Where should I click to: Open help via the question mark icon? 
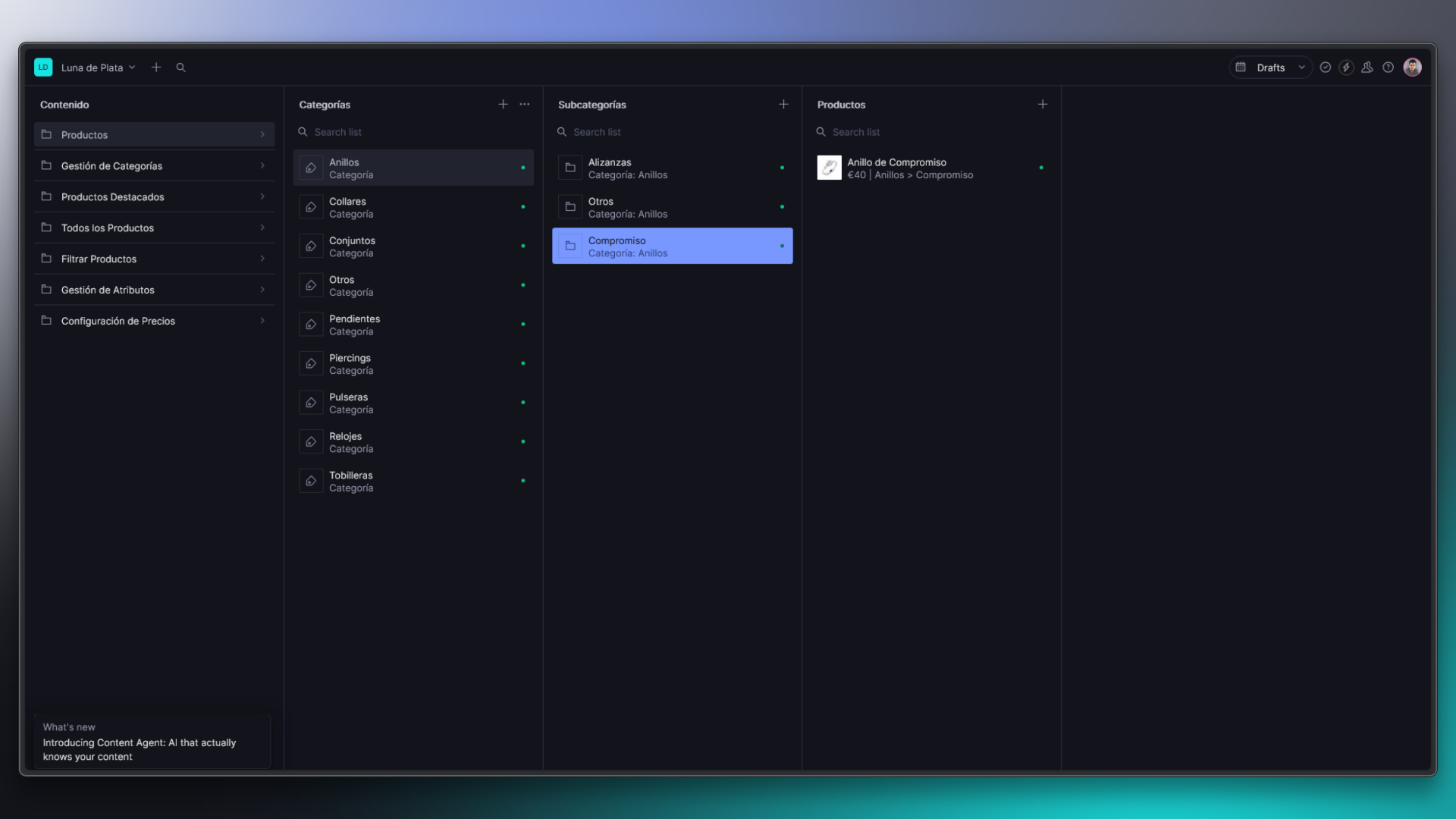[x=1389, y=67]
